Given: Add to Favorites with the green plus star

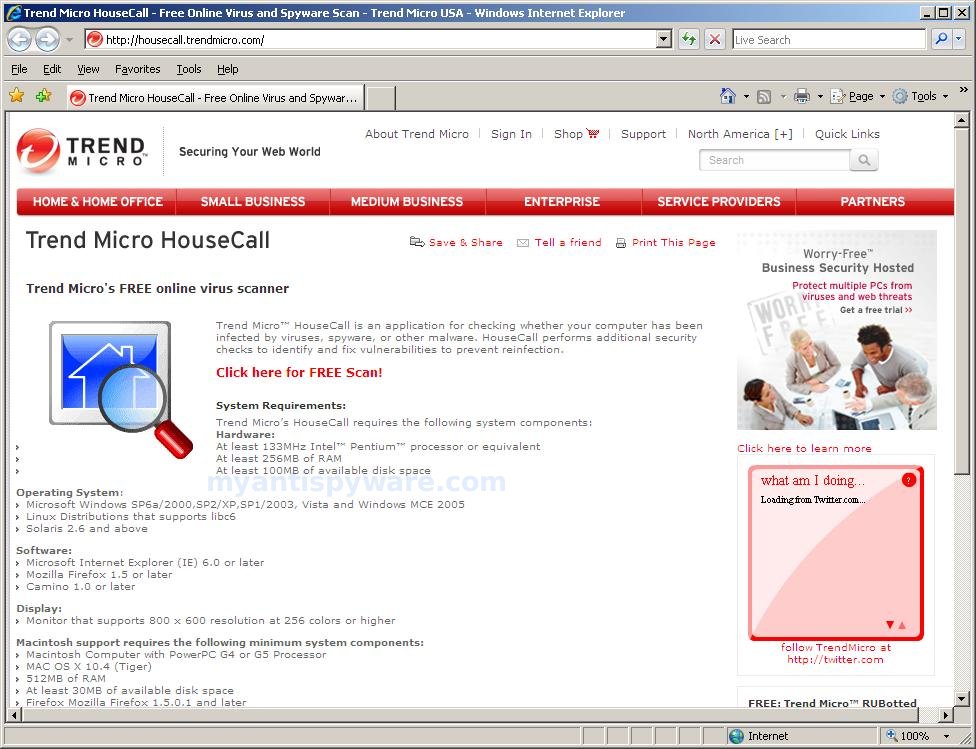Looking at the screenshot, I should click(x=44, y=96).
